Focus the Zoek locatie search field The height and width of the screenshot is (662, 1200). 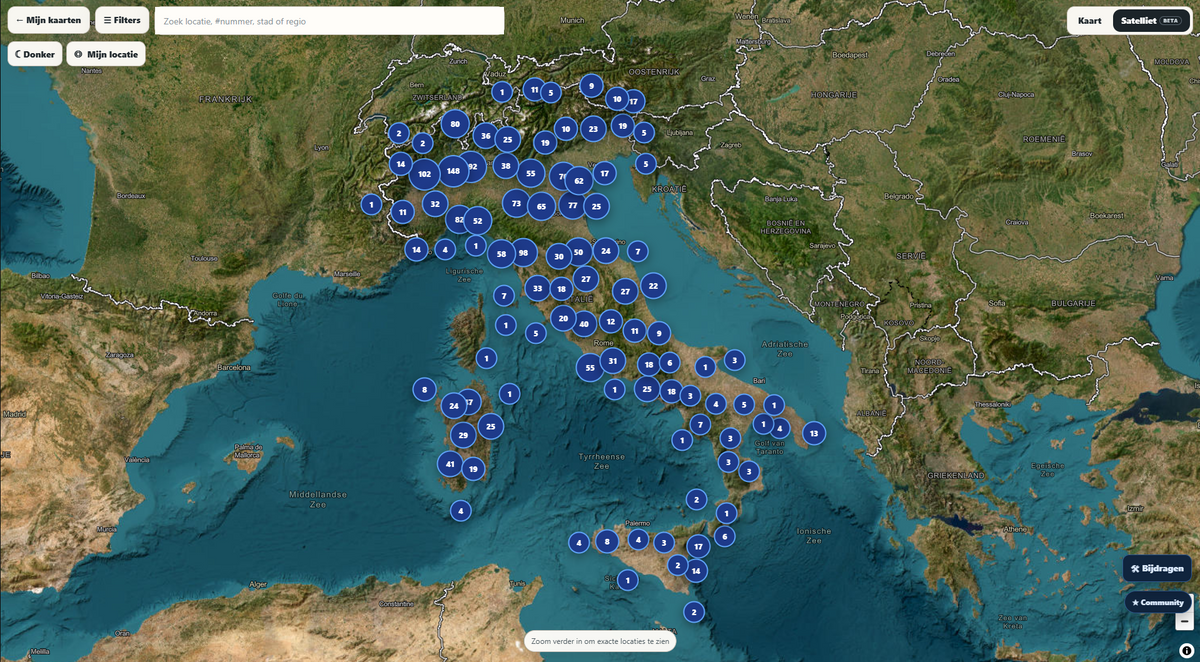329,20
